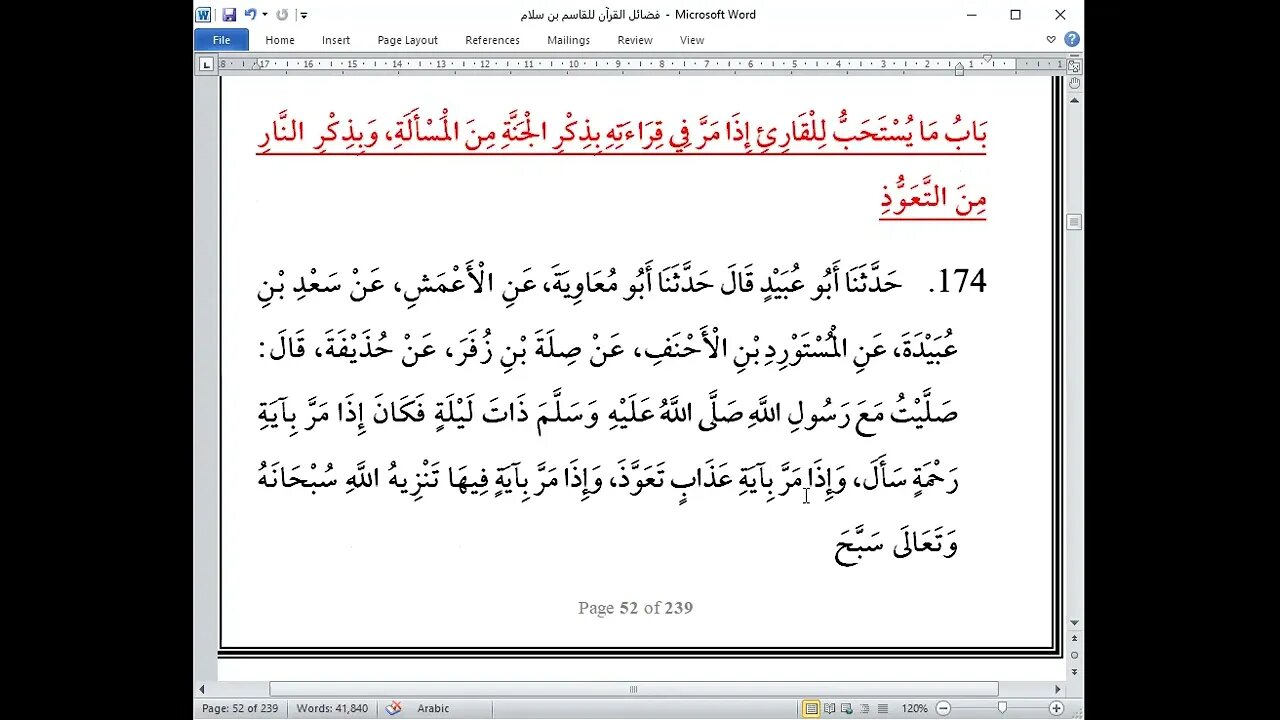Click the vertical scrollbar thumb

(1075, 221)
